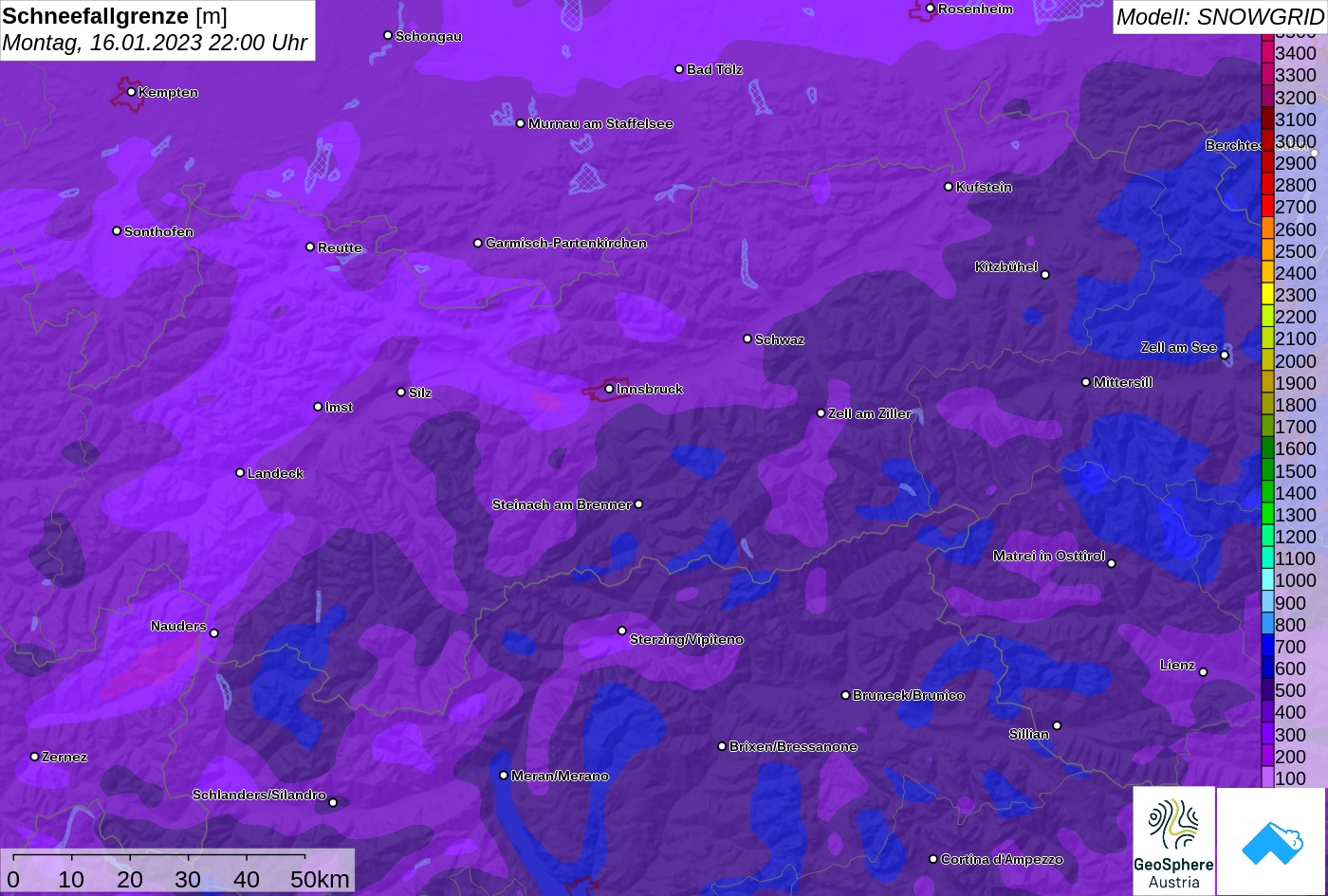The width and height of the screenshot is (1328, 896).
Task: Click the Zell am See marker dot
Action: [x=1225, y=356]
